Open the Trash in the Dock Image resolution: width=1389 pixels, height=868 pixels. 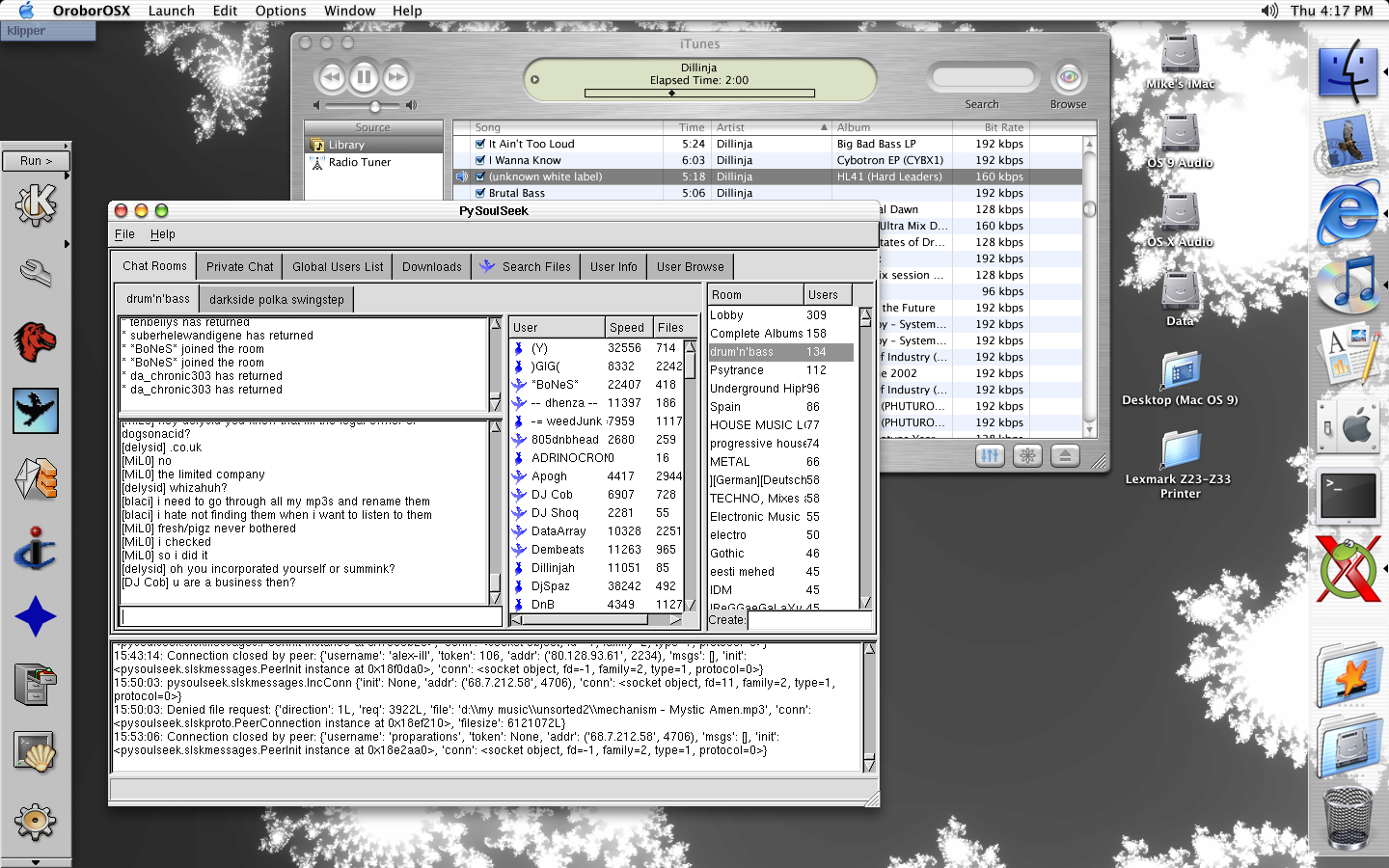[x=1348, y=817]
